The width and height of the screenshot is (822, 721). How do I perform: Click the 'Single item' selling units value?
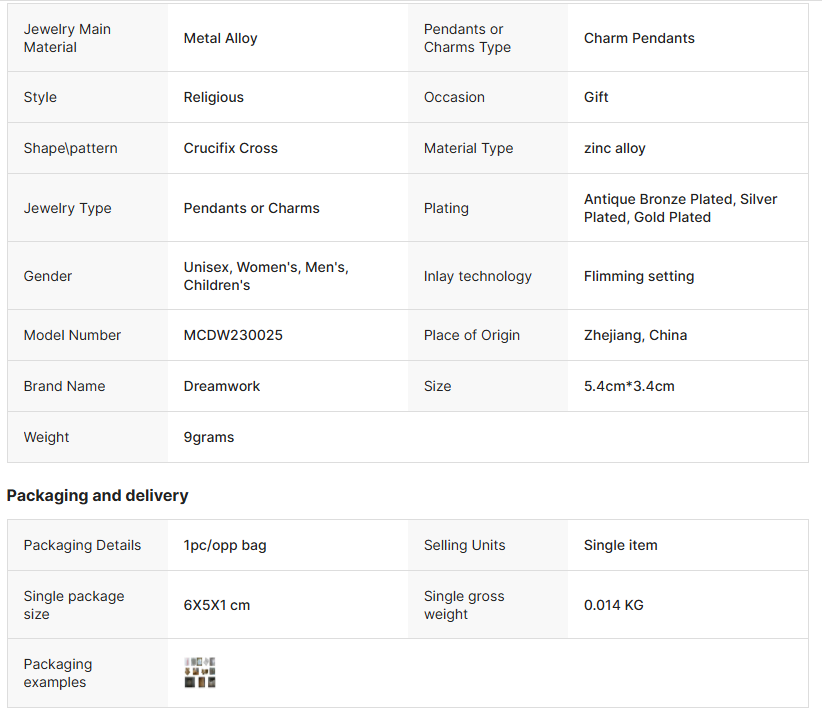tap(620, 545)
